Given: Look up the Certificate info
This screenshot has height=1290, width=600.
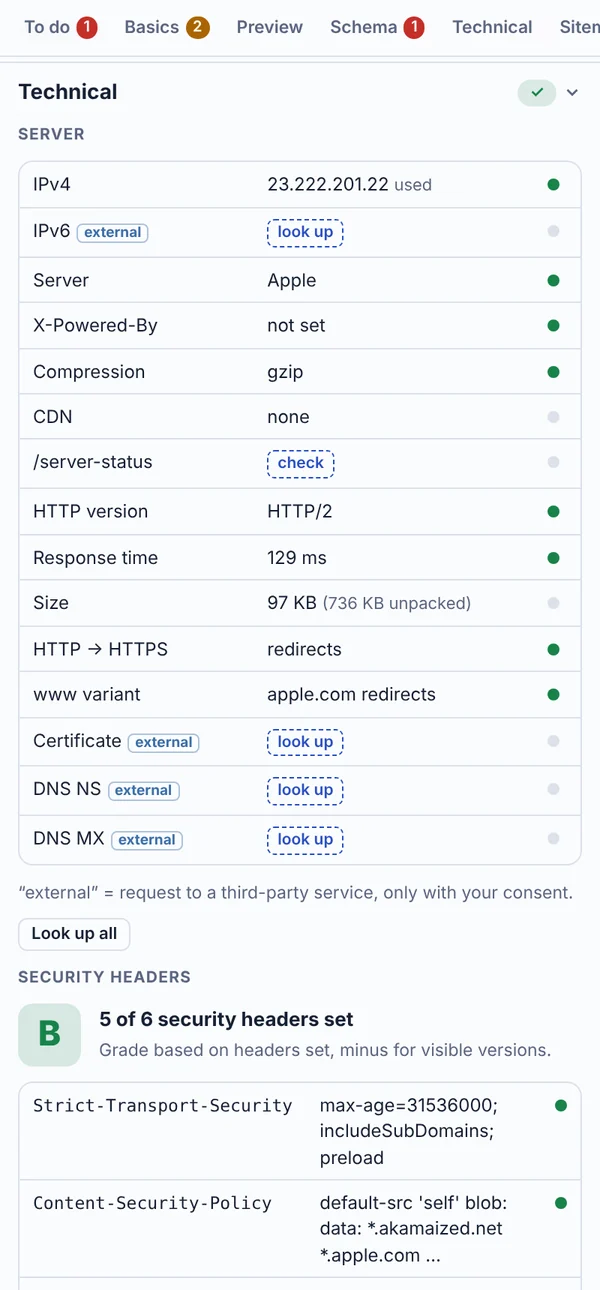Looking at the screenshot, I should coord(305,742).
